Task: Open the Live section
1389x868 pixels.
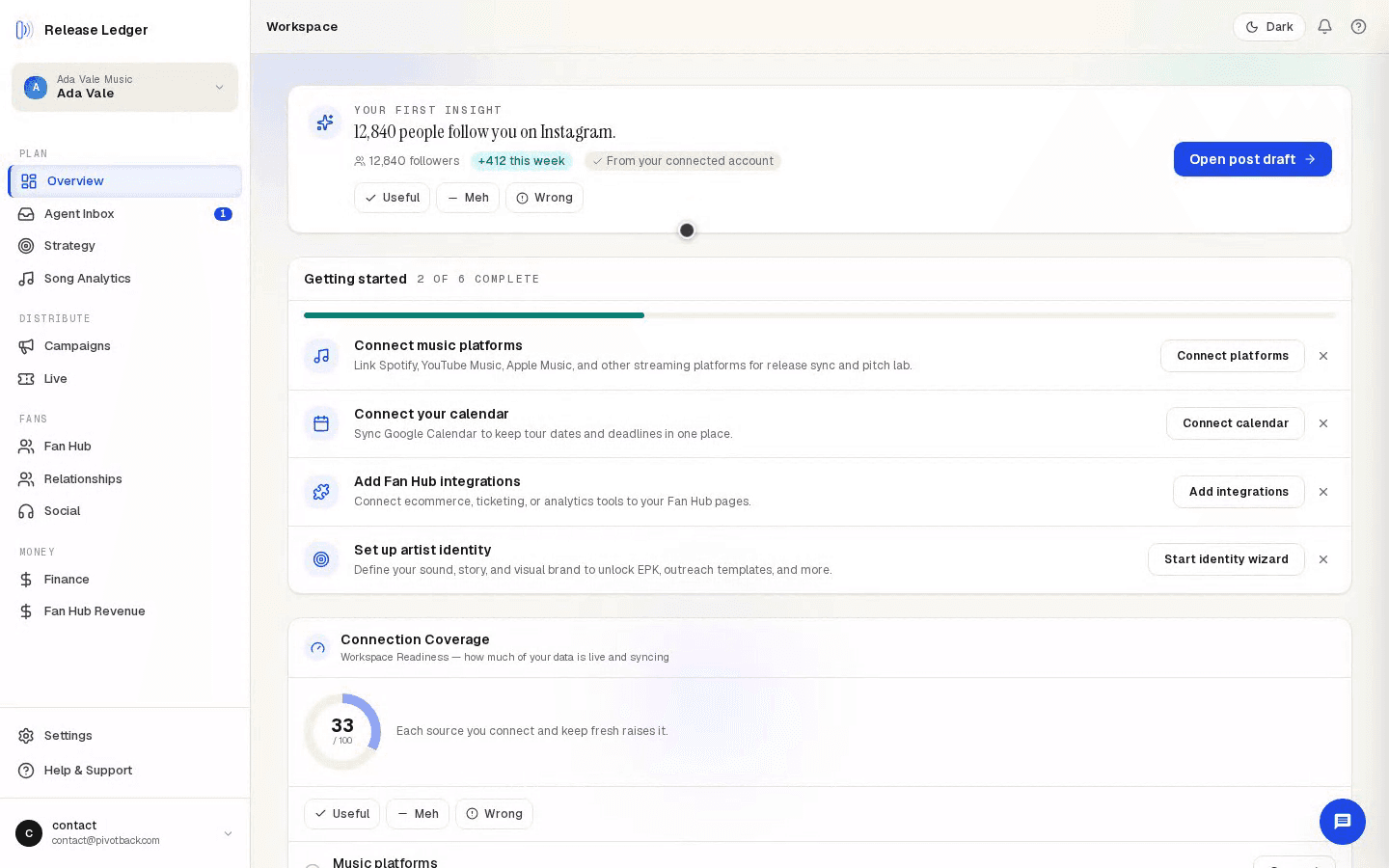Action: (124, 379)
